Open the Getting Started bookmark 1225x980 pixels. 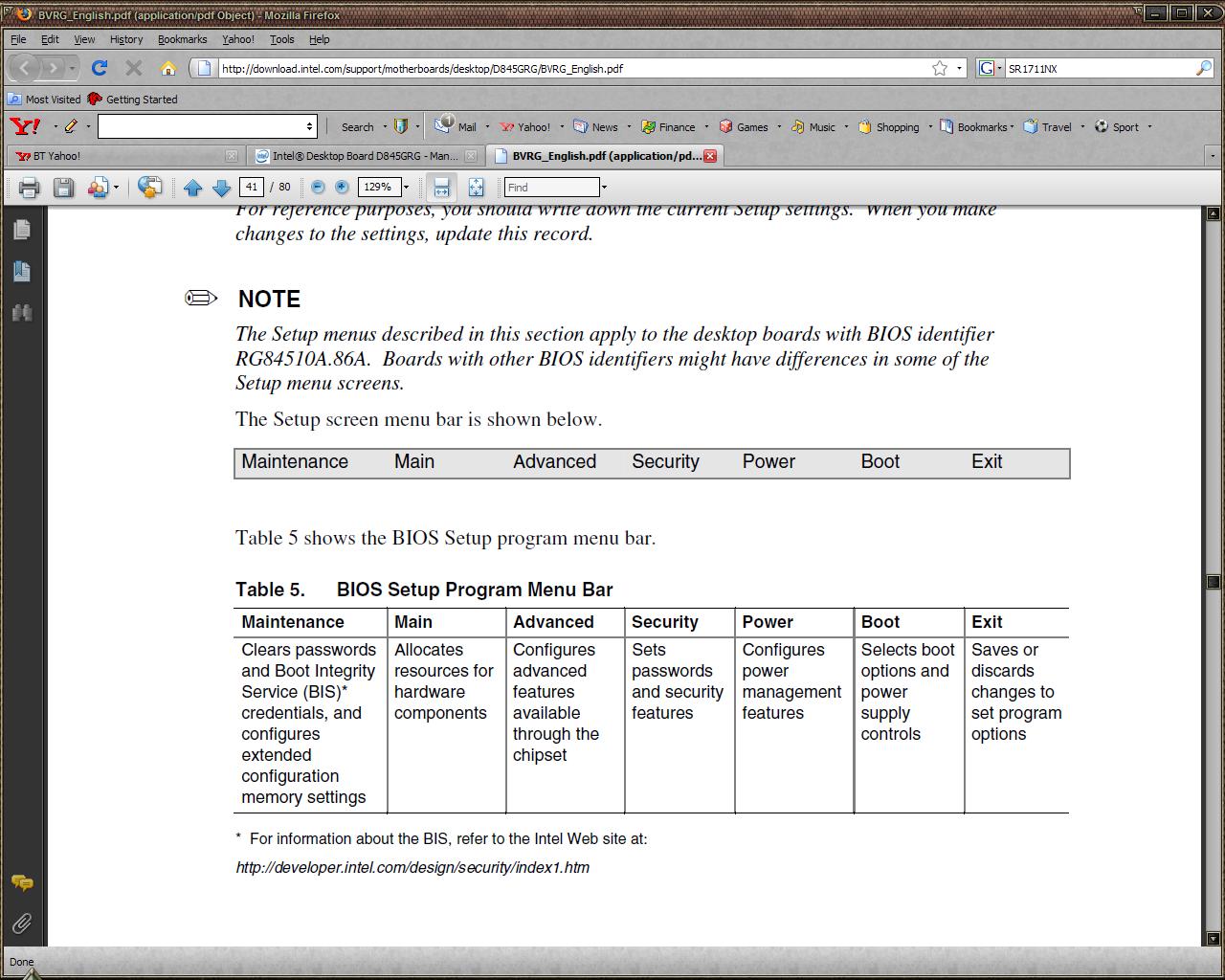point(132,100)
